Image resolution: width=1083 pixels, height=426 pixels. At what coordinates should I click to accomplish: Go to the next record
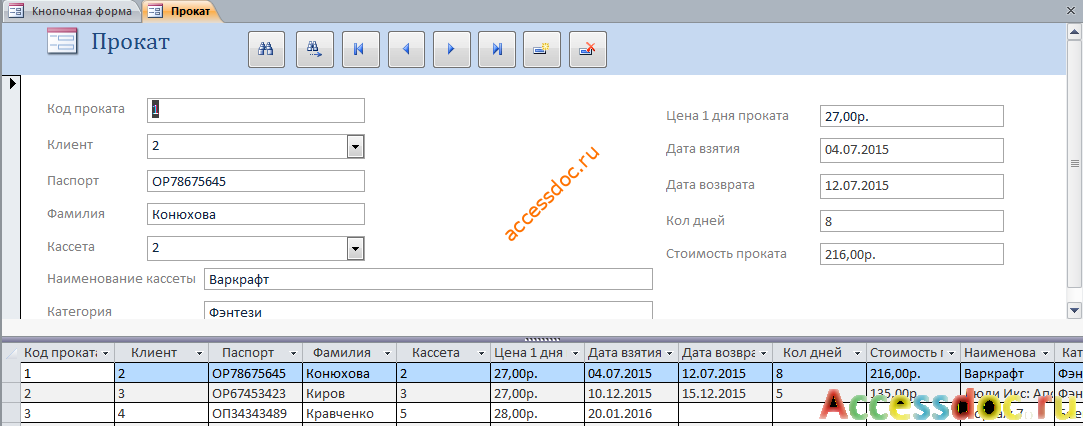[452, 49]
